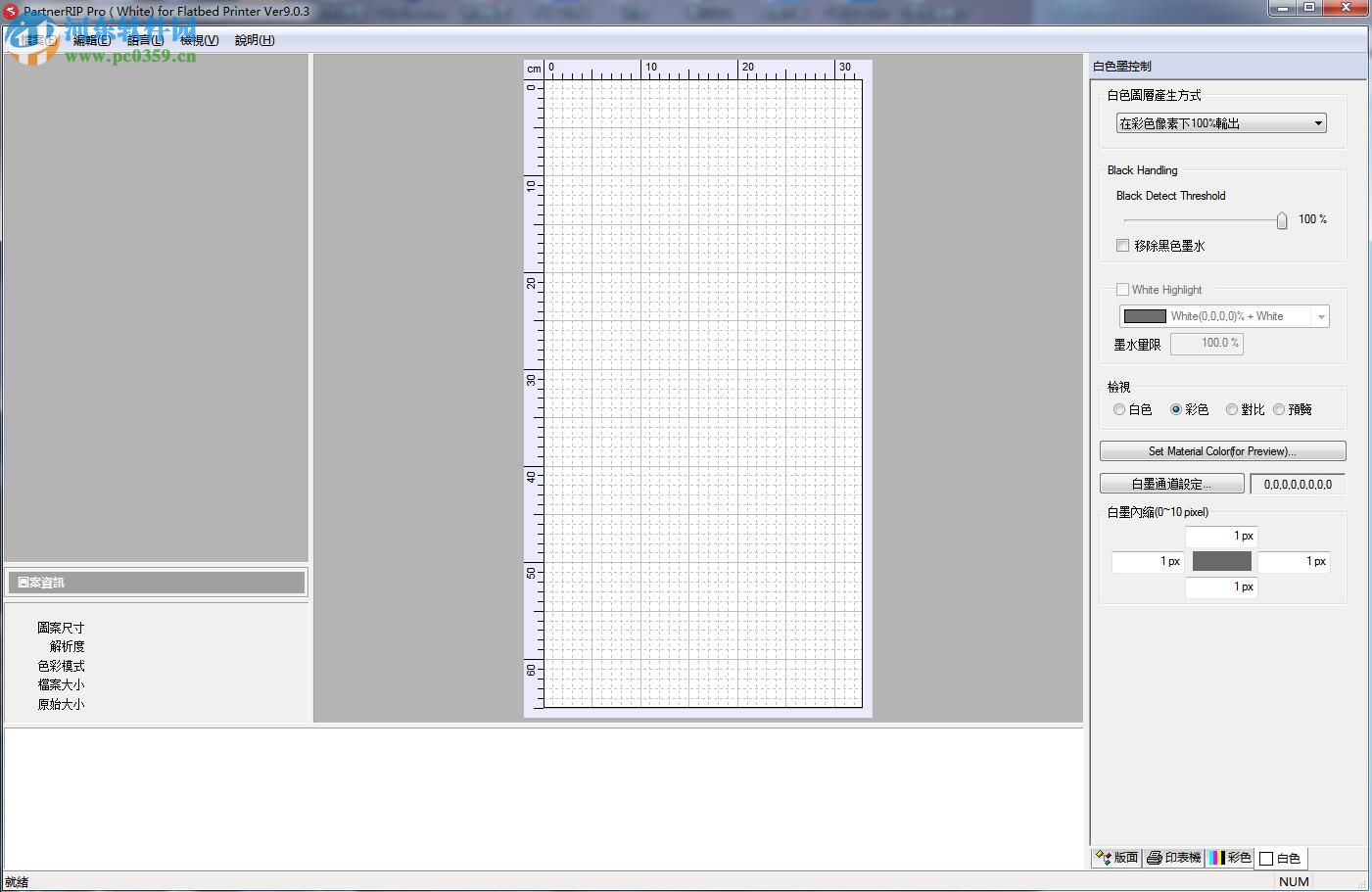Switch to the 印表機 printer tab

point(1173,858)
